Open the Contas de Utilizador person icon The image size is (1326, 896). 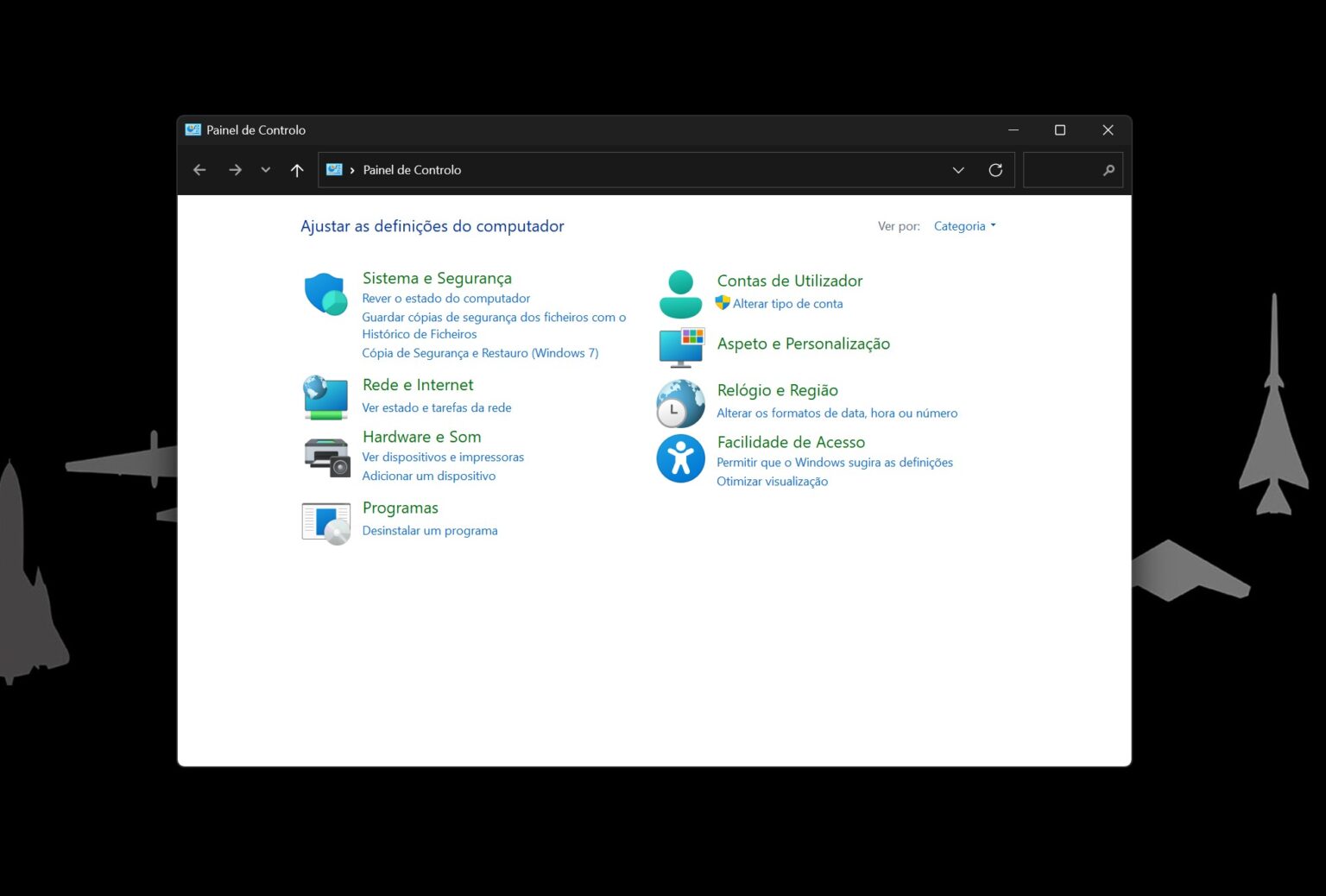680,293
